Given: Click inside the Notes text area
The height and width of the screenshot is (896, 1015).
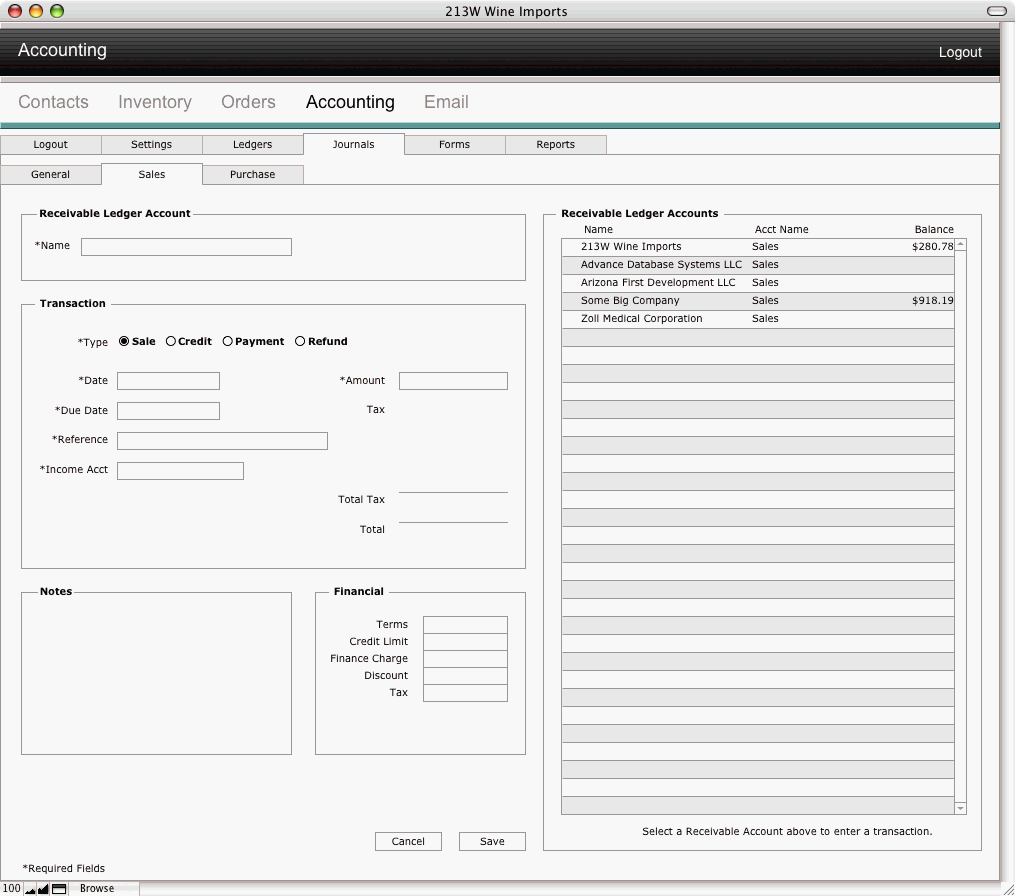Looking at the screenshot, I should (x=156, y=675).
